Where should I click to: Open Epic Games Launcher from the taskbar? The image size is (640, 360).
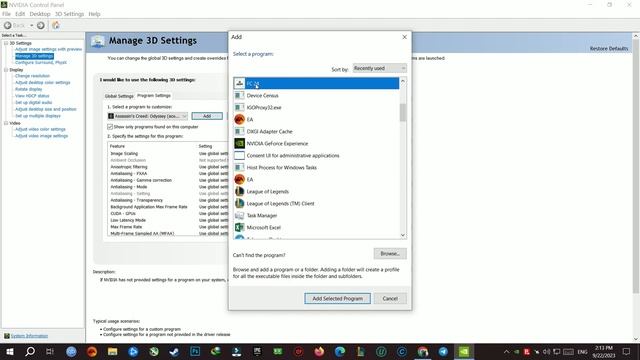[257, 351]
